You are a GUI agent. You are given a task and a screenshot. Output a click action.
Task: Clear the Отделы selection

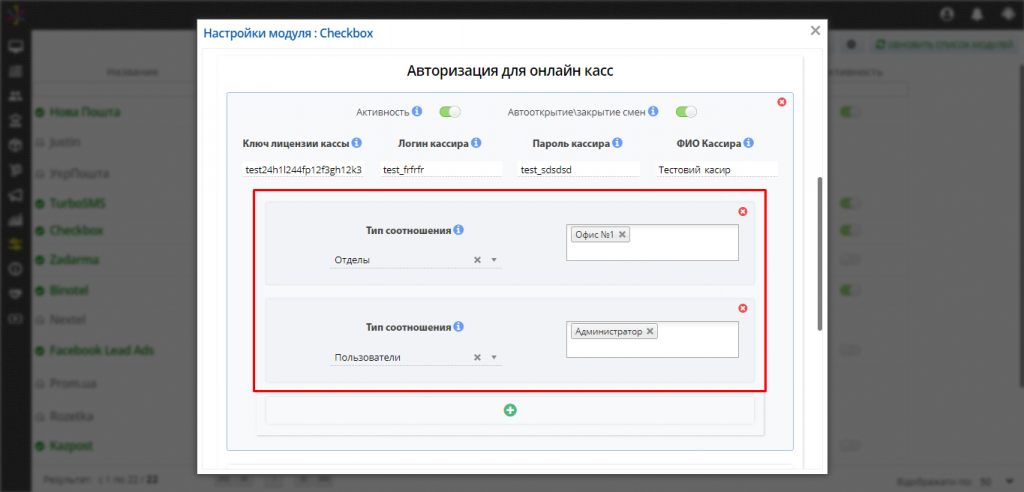477,260
